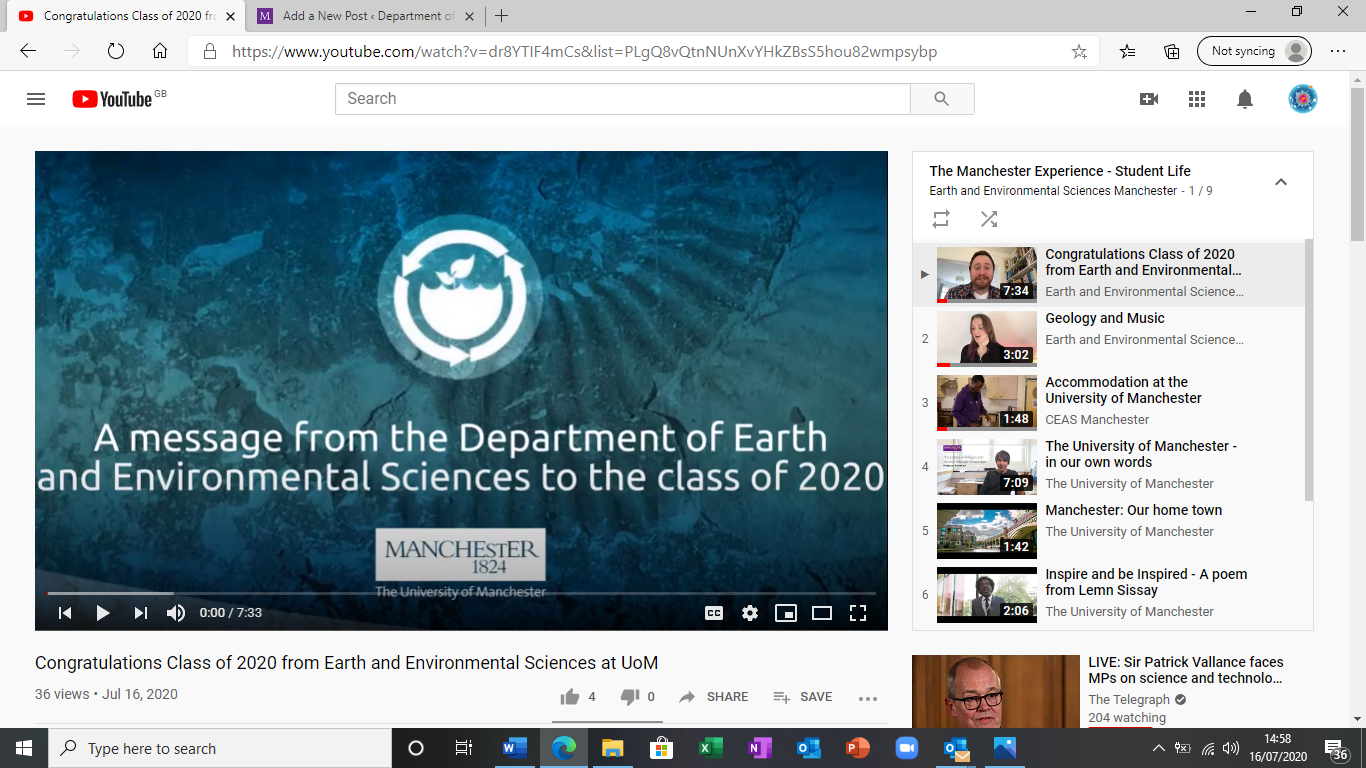Mute the video volume

(176, 613)
